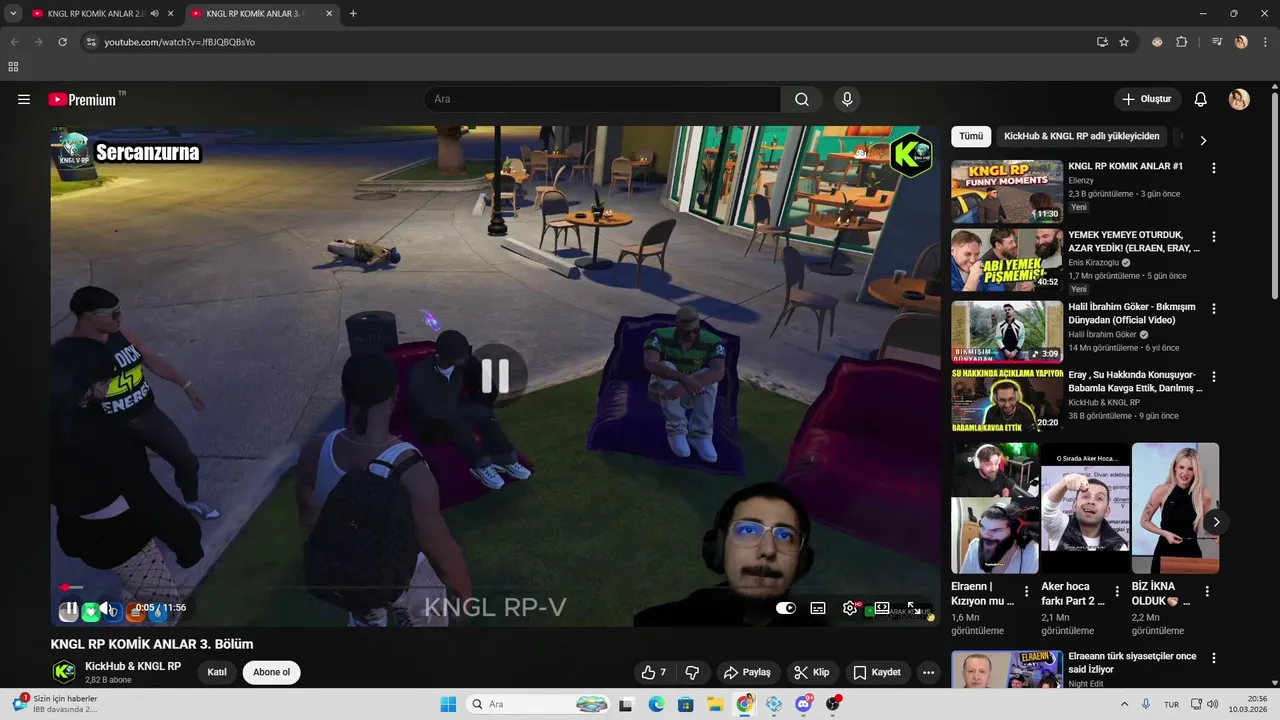Save the video with Kaydet
1280x720 pixels.
[x=877, y=672]
